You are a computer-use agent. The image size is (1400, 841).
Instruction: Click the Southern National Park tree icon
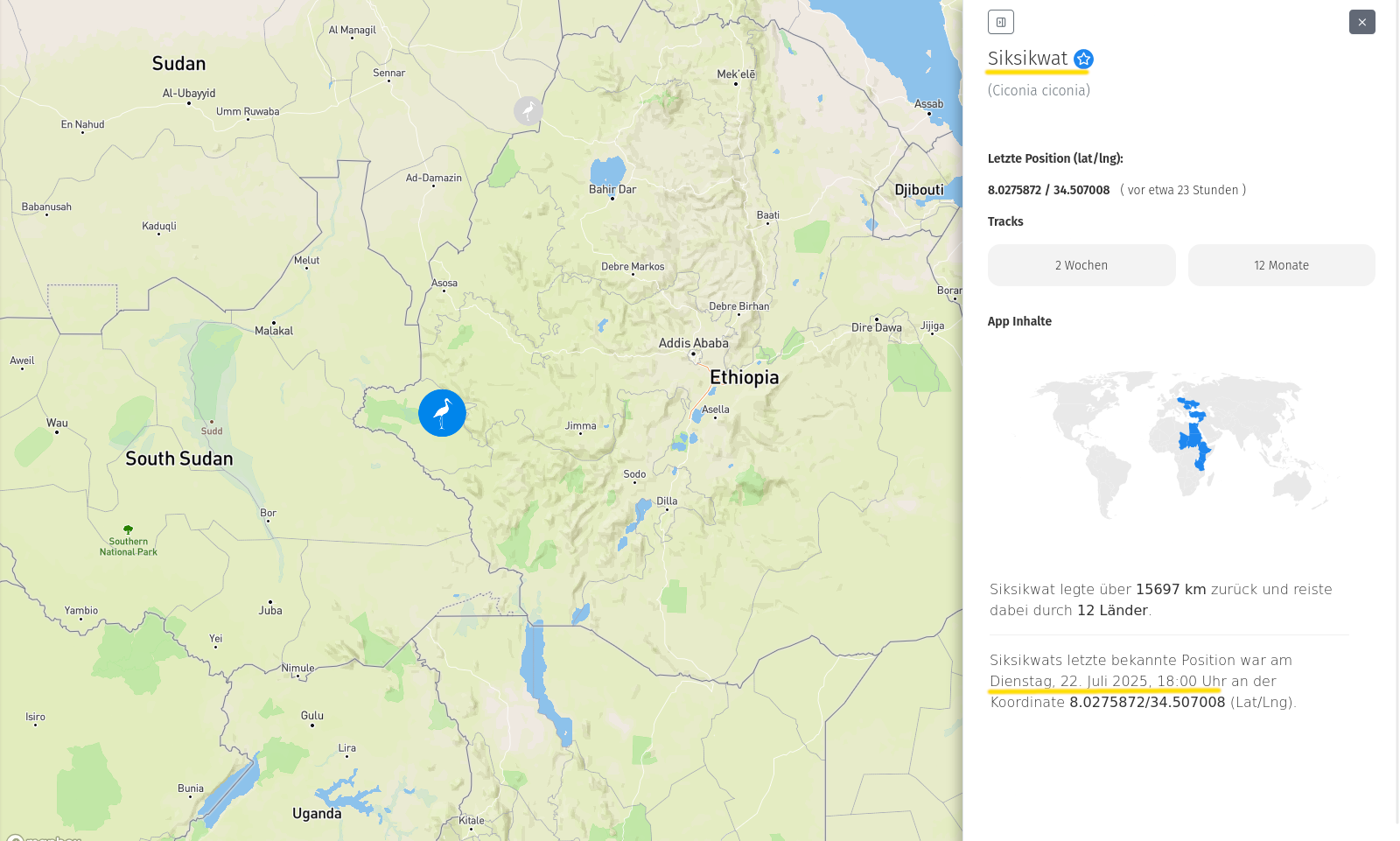click(x=129, y=529)
